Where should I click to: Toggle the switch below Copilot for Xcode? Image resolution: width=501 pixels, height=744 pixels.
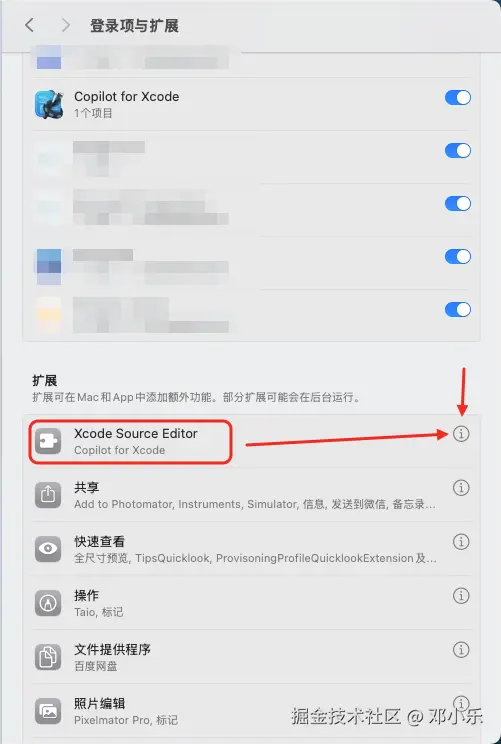(x=458, y=150)
